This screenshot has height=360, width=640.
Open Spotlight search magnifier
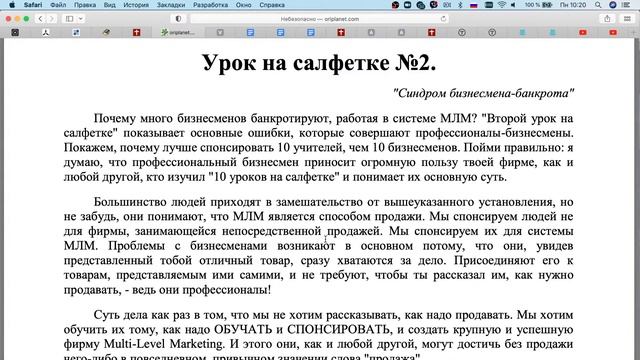coord(598,5)
